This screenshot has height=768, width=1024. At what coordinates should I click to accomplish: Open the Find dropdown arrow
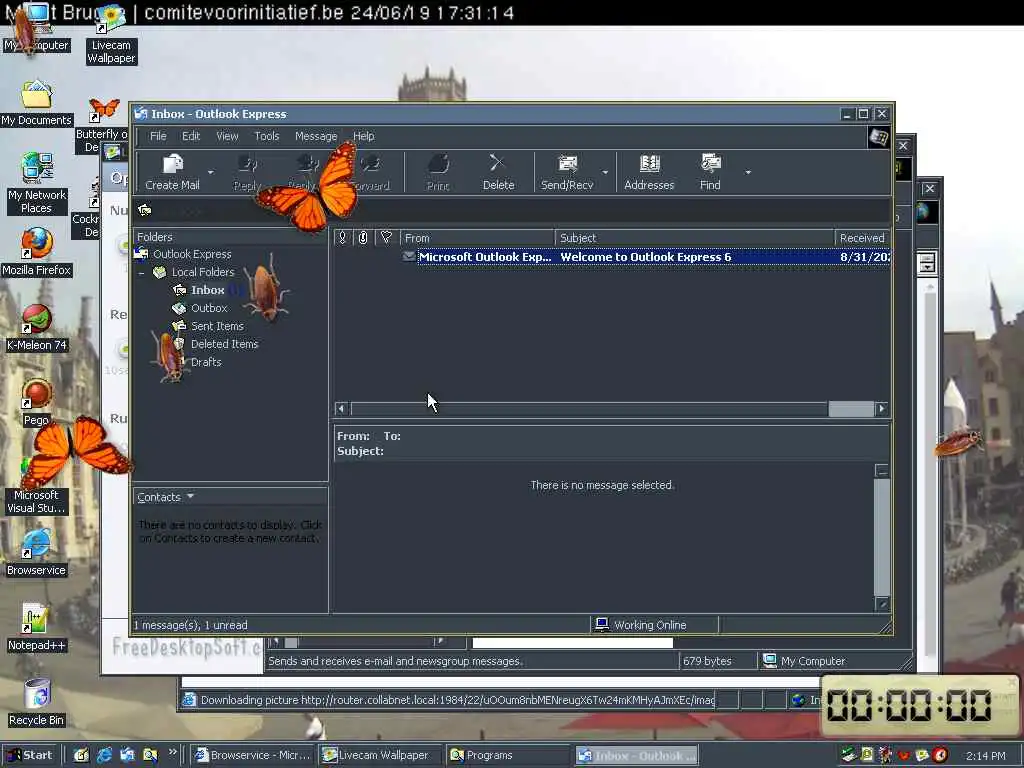(748, 172)
